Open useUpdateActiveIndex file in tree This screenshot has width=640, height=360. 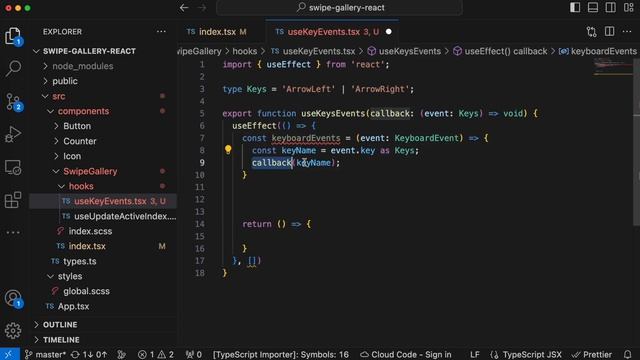pyautogui.click(x=103, y=216)
